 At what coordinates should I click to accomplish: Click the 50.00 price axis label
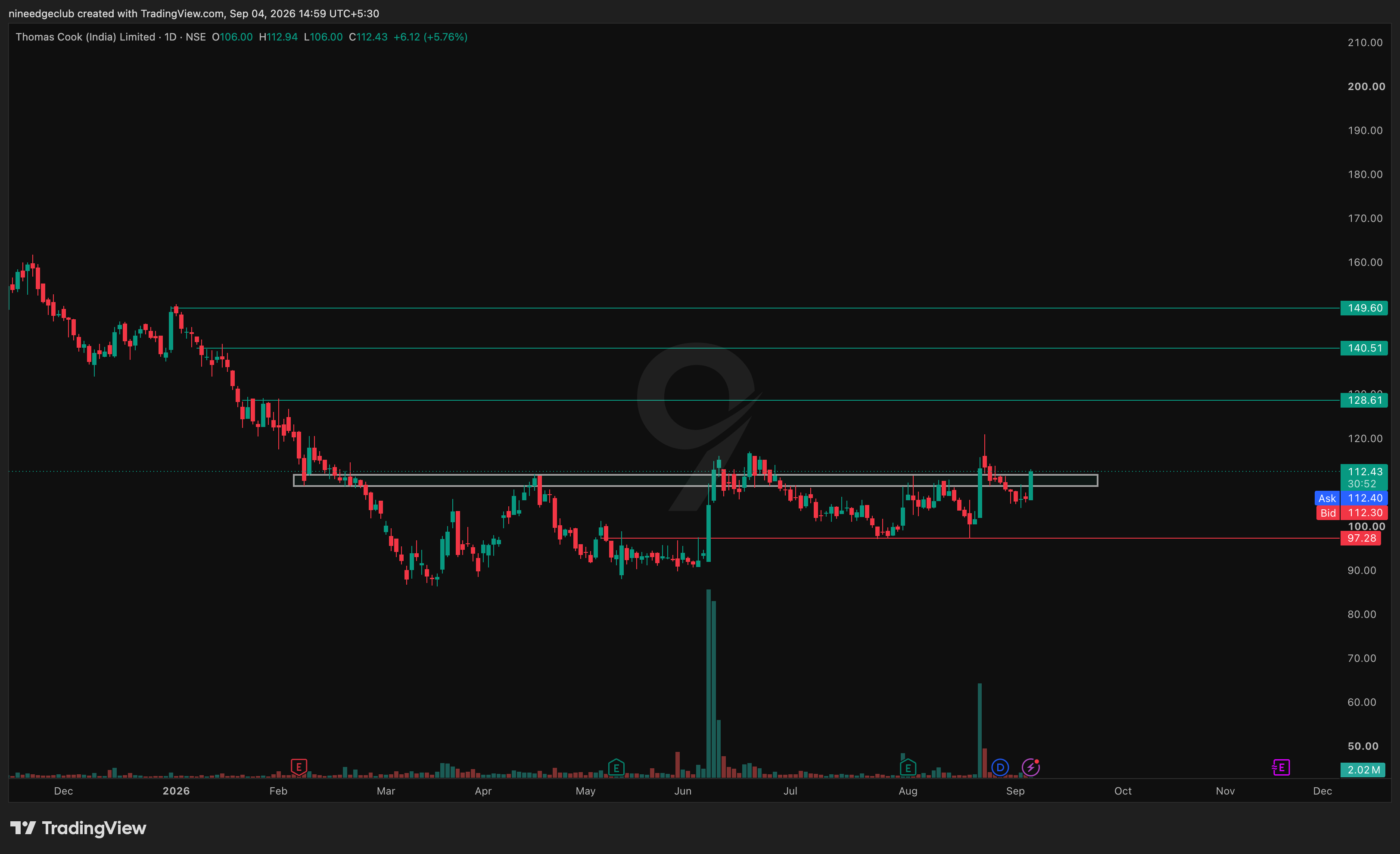[x=1363, y=746]
